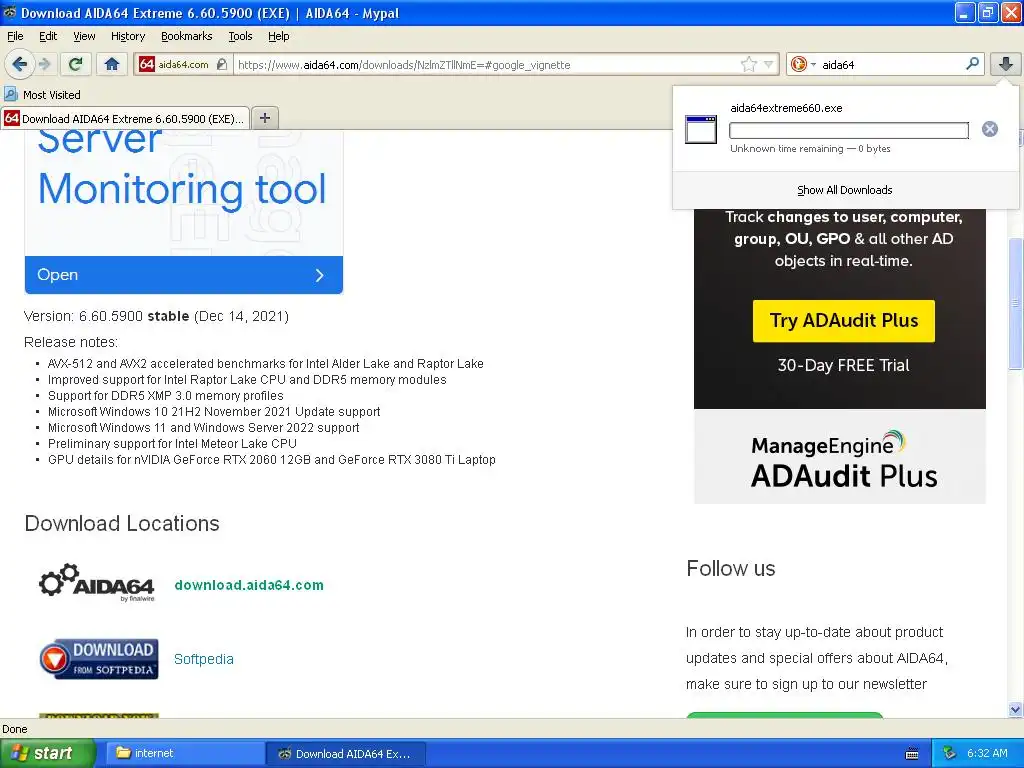Click the 30-Day FREE Trial text
Screen dimensions: 1024x768
(x=843, y=365)
